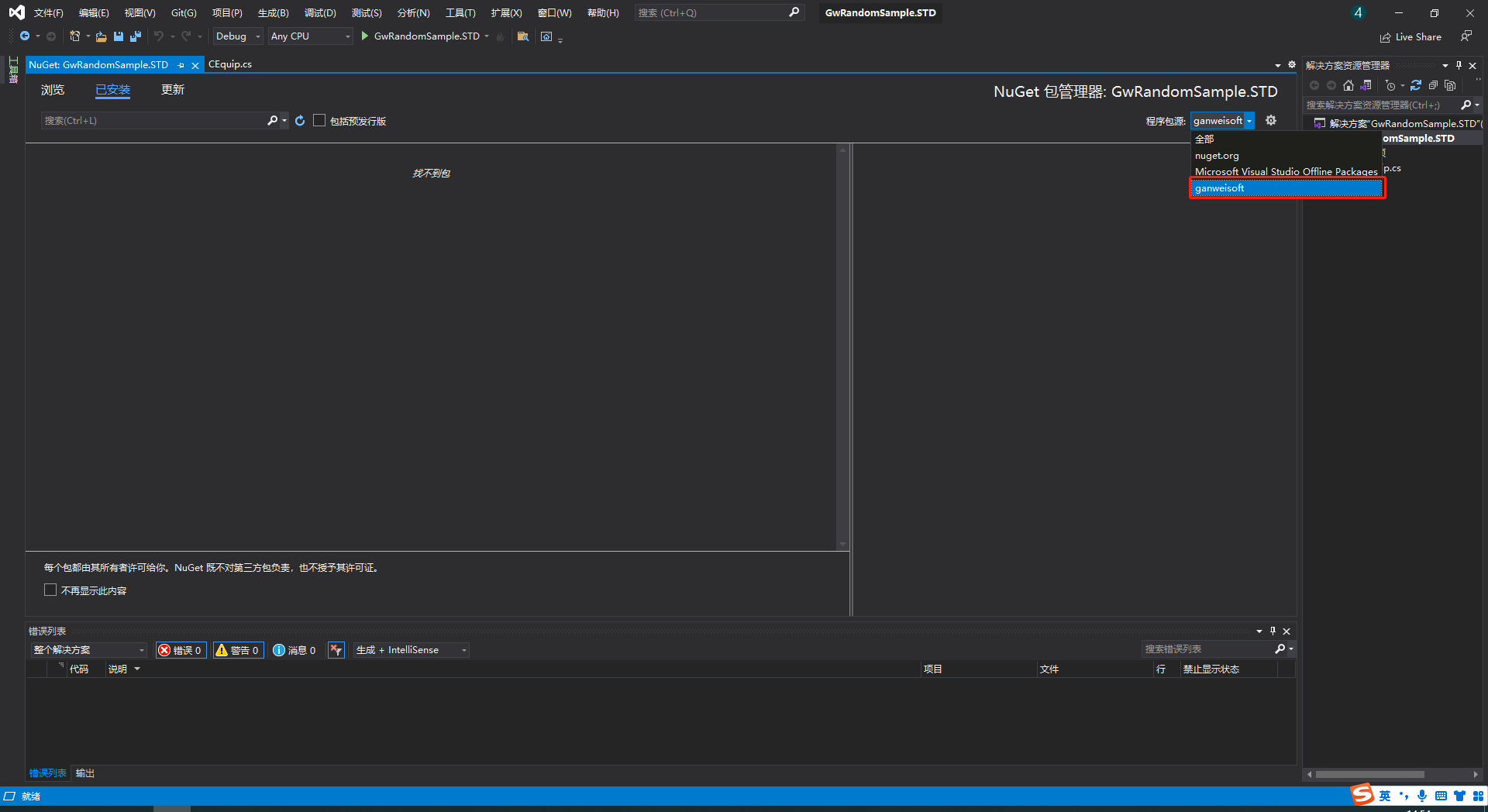Screen dimensions: 1488x812
Task: Click the Save All toolbar icon
Action: coord(136,36)
